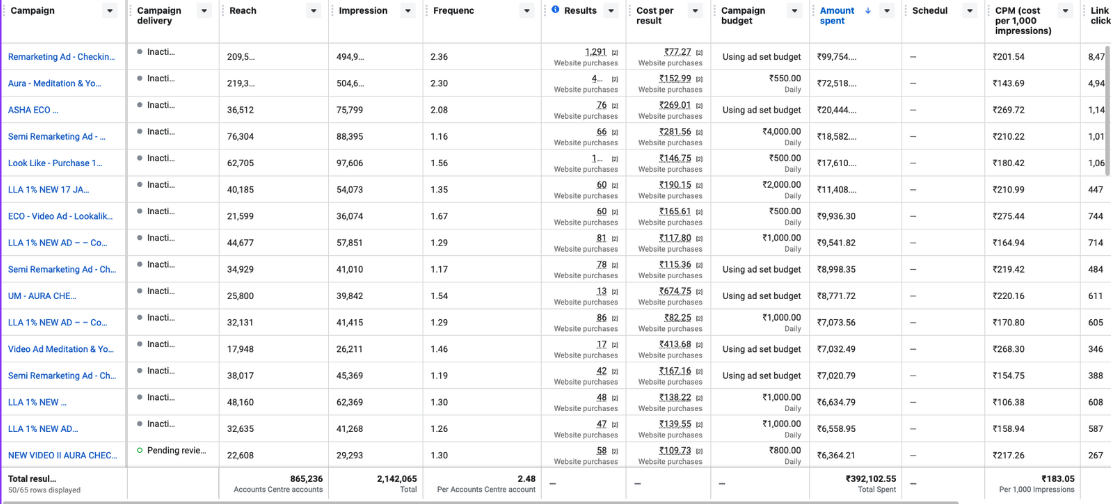This screenshot has width=1111, height=504.
Task: Click the footnote icon next to 1,291 results
Action: [x=614, y=52]
